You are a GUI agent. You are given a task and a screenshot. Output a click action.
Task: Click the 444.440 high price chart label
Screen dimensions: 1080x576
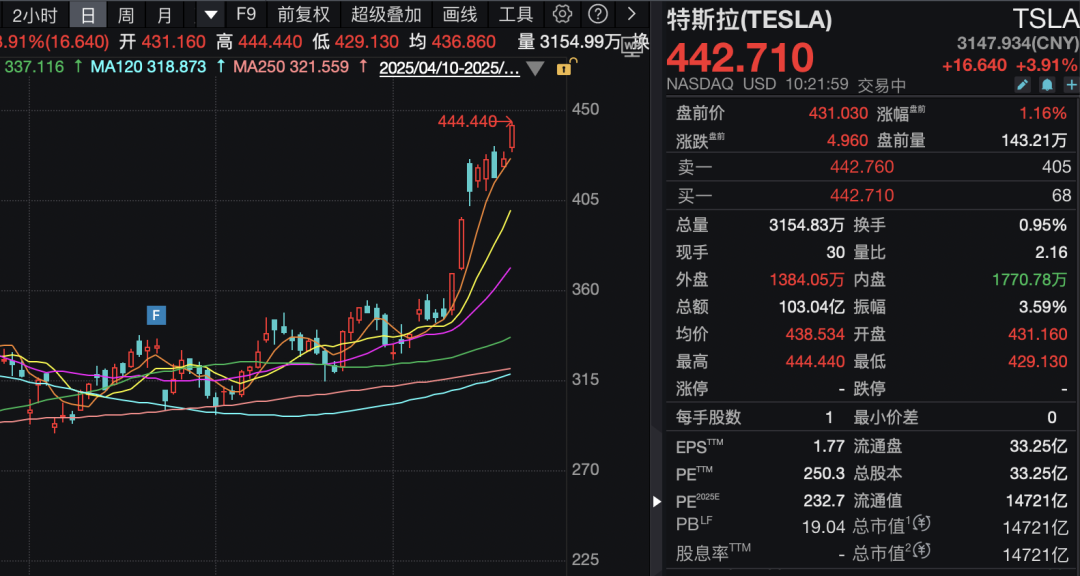468,121
